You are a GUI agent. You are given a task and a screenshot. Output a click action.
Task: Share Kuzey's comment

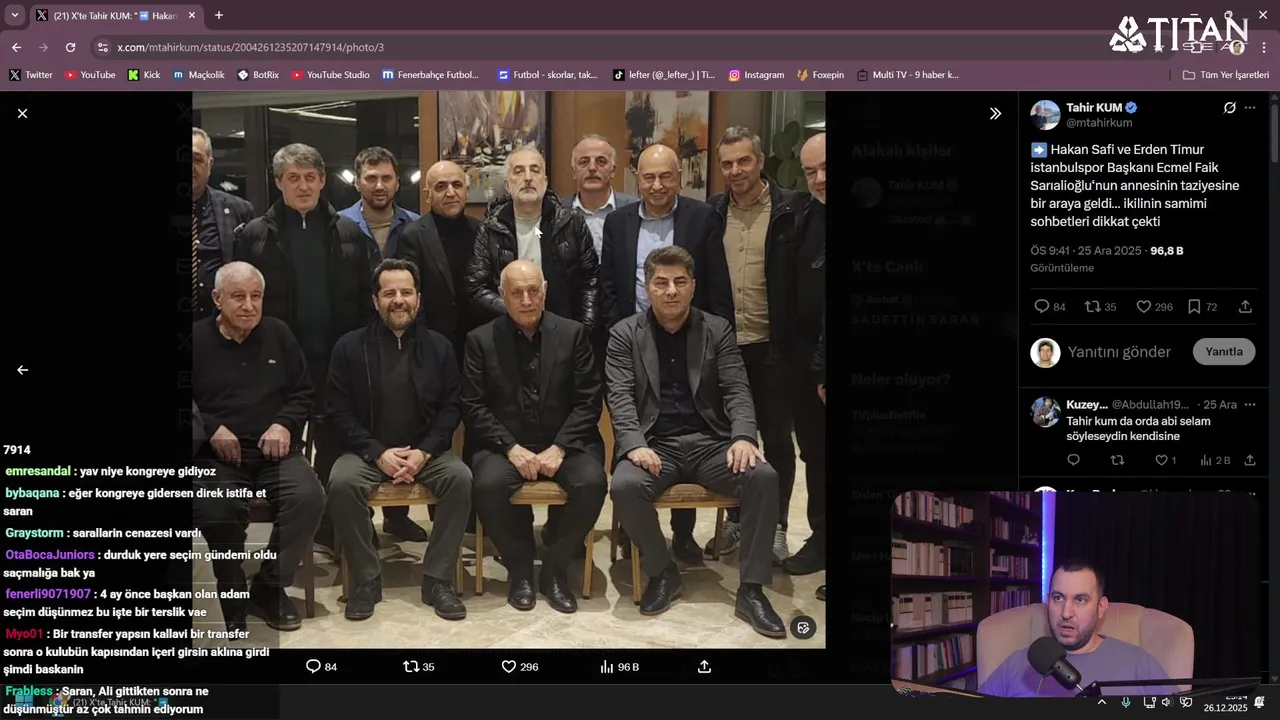[x=1250, y=460]
